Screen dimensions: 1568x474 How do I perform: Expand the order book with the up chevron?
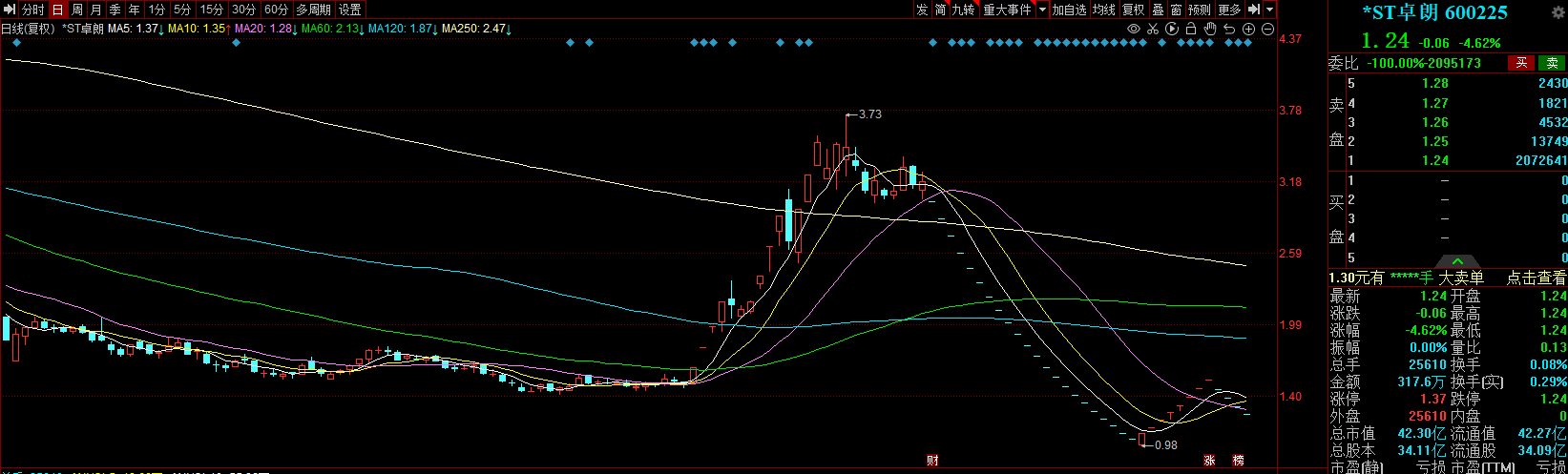pos(1457,261)
